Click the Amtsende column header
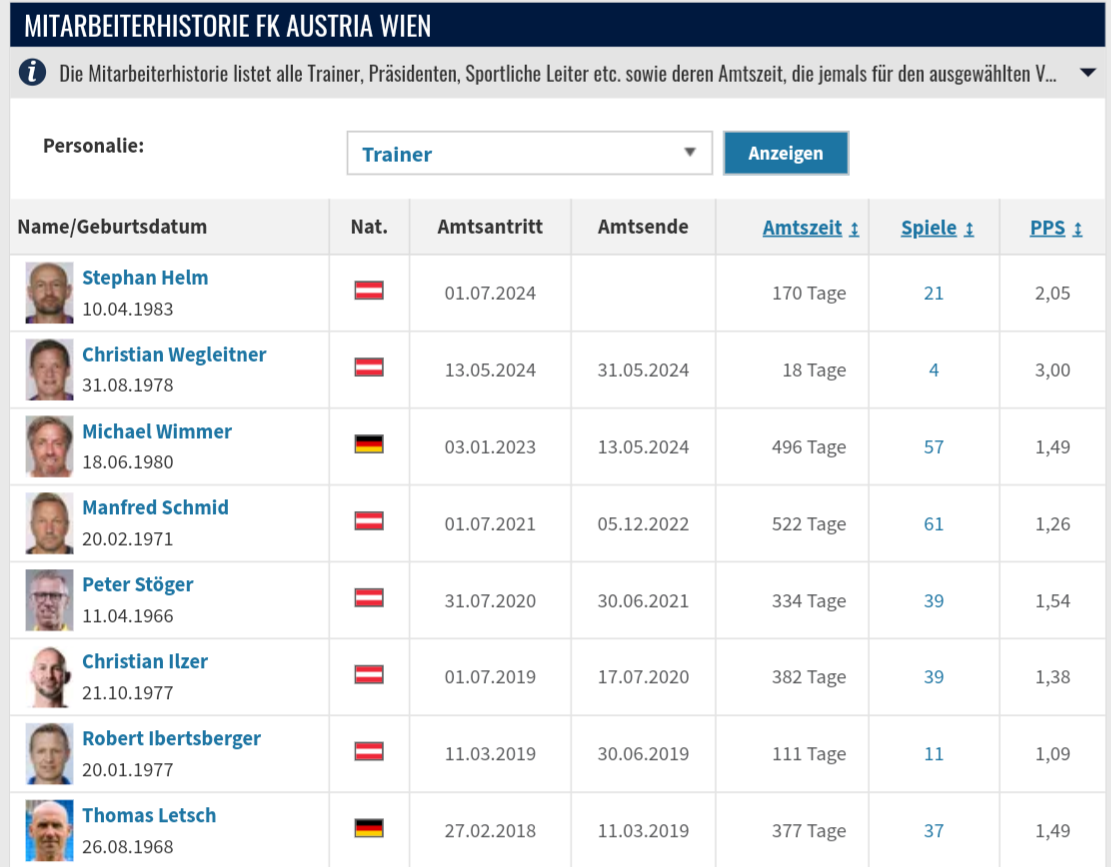Screen dimensions: 1111x867 [643, 227]
